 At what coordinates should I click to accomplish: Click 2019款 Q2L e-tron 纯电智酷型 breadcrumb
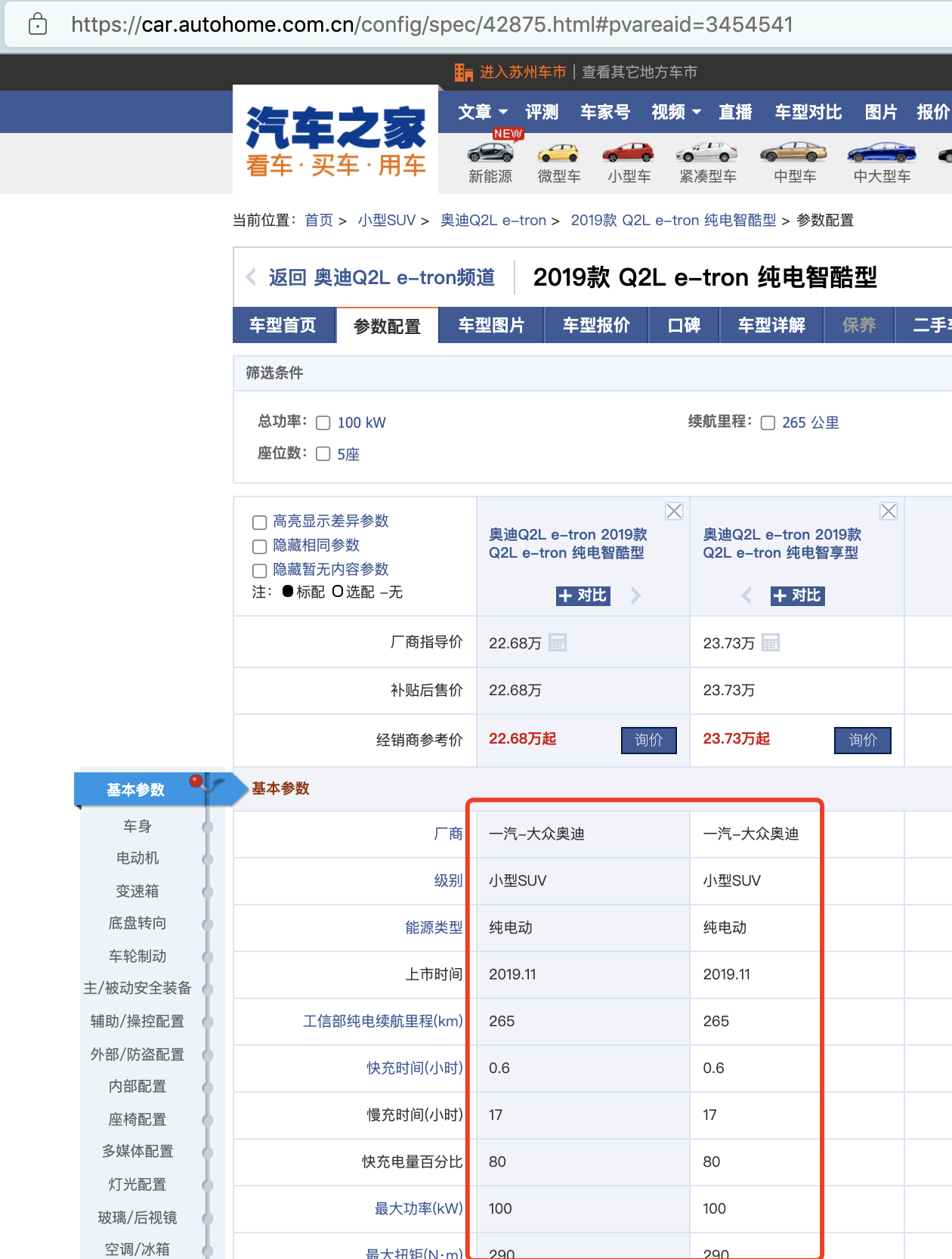(x=673, y=220)
